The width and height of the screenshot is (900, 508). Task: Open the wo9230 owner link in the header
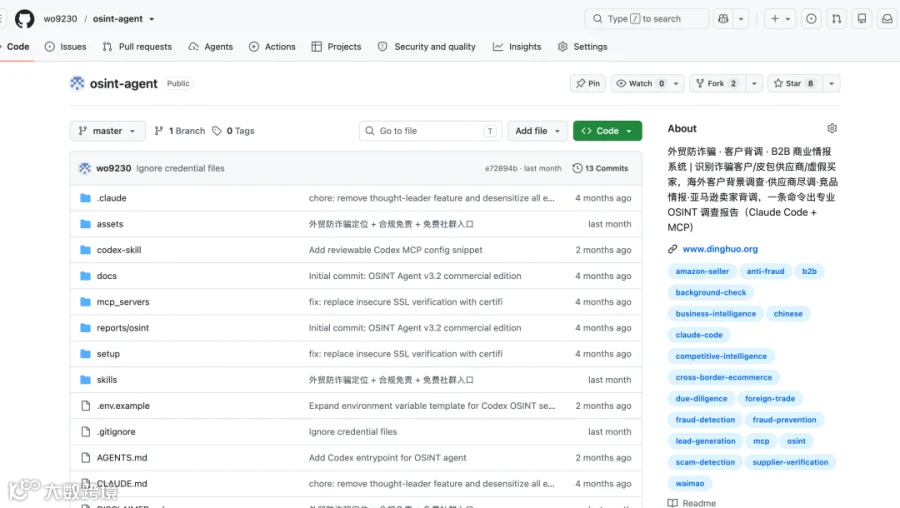tap(60, 19)
